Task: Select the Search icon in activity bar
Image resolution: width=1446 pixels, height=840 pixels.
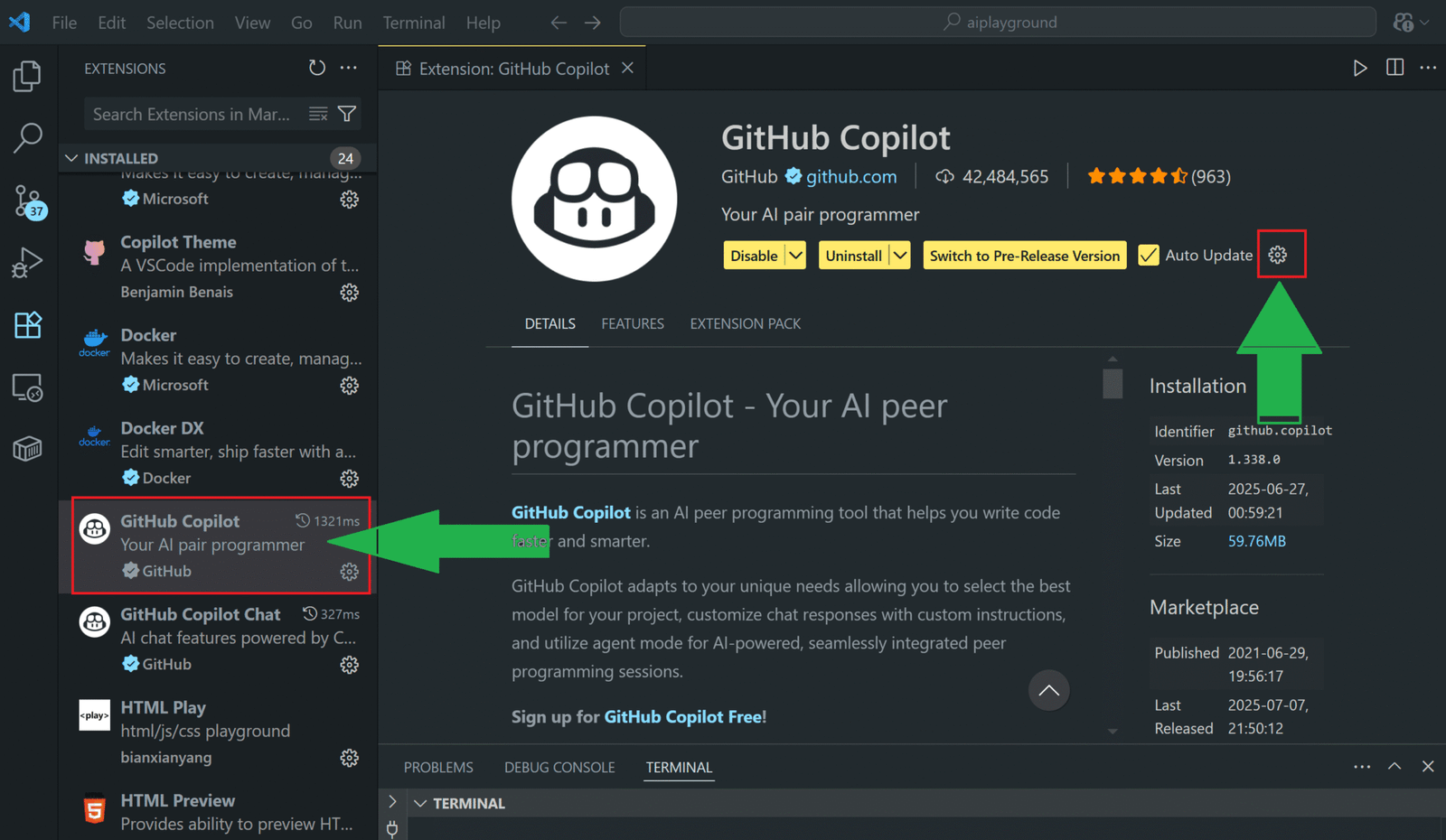Action: (x=27, y=138)
